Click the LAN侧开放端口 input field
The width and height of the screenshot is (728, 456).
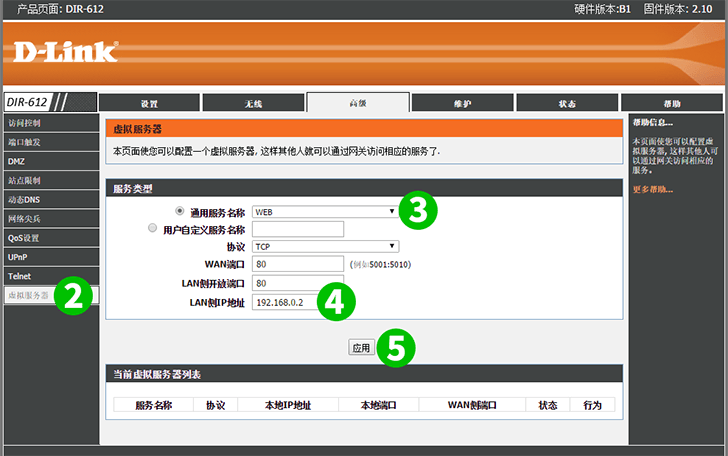pos(298,283)
